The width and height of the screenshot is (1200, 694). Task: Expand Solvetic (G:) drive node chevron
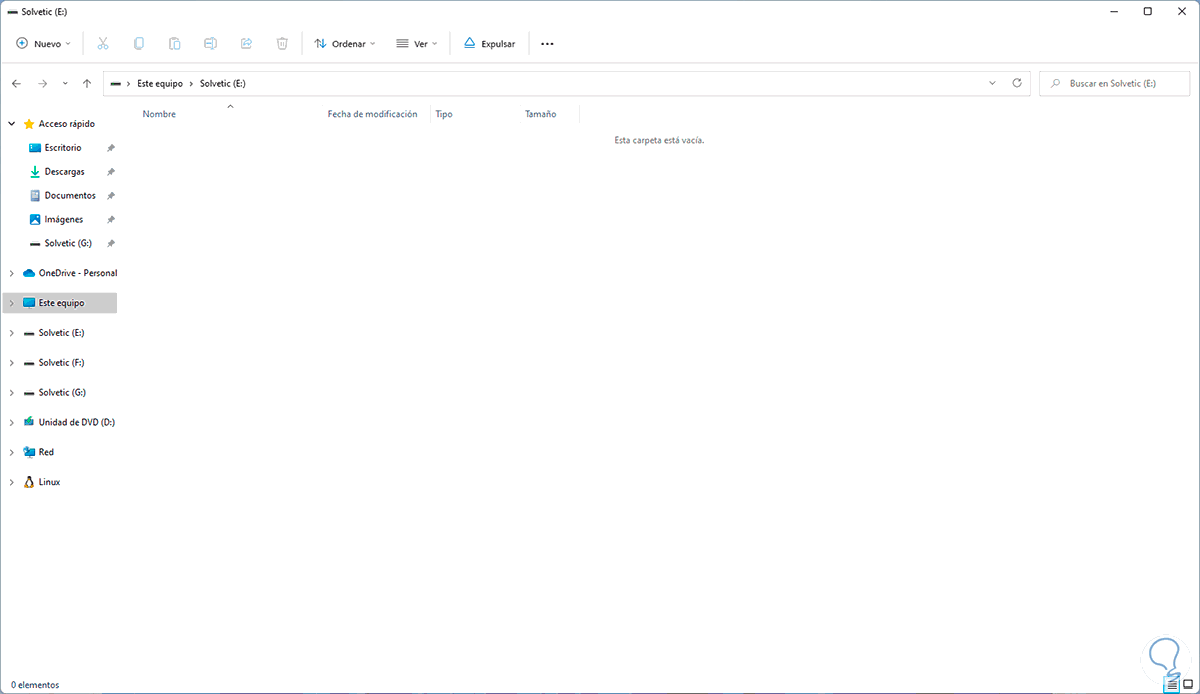[x=11, y=393]
